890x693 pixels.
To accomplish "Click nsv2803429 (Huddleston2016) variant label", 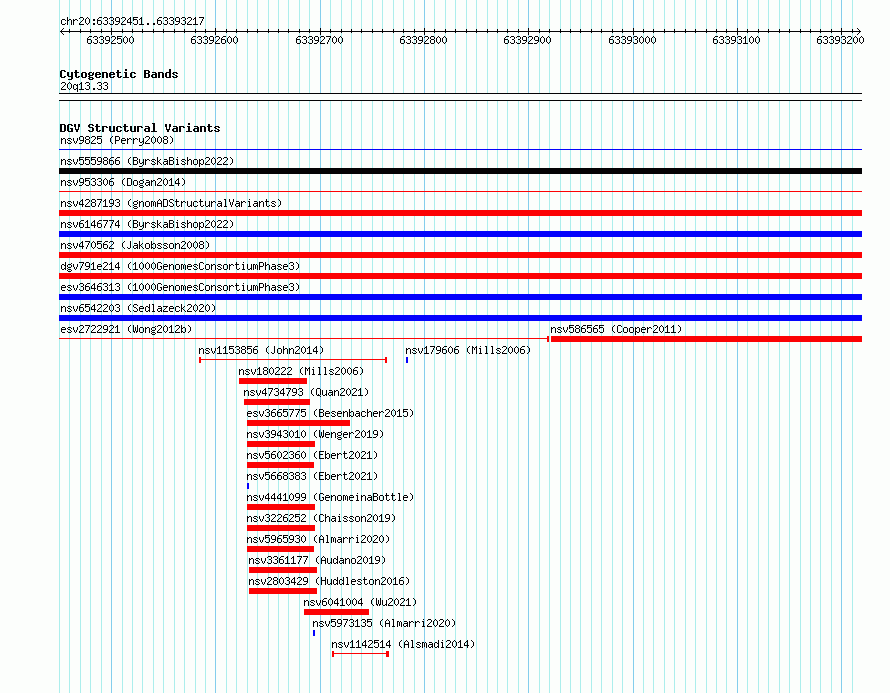I will pyautogui.click(x=329, y=581).
